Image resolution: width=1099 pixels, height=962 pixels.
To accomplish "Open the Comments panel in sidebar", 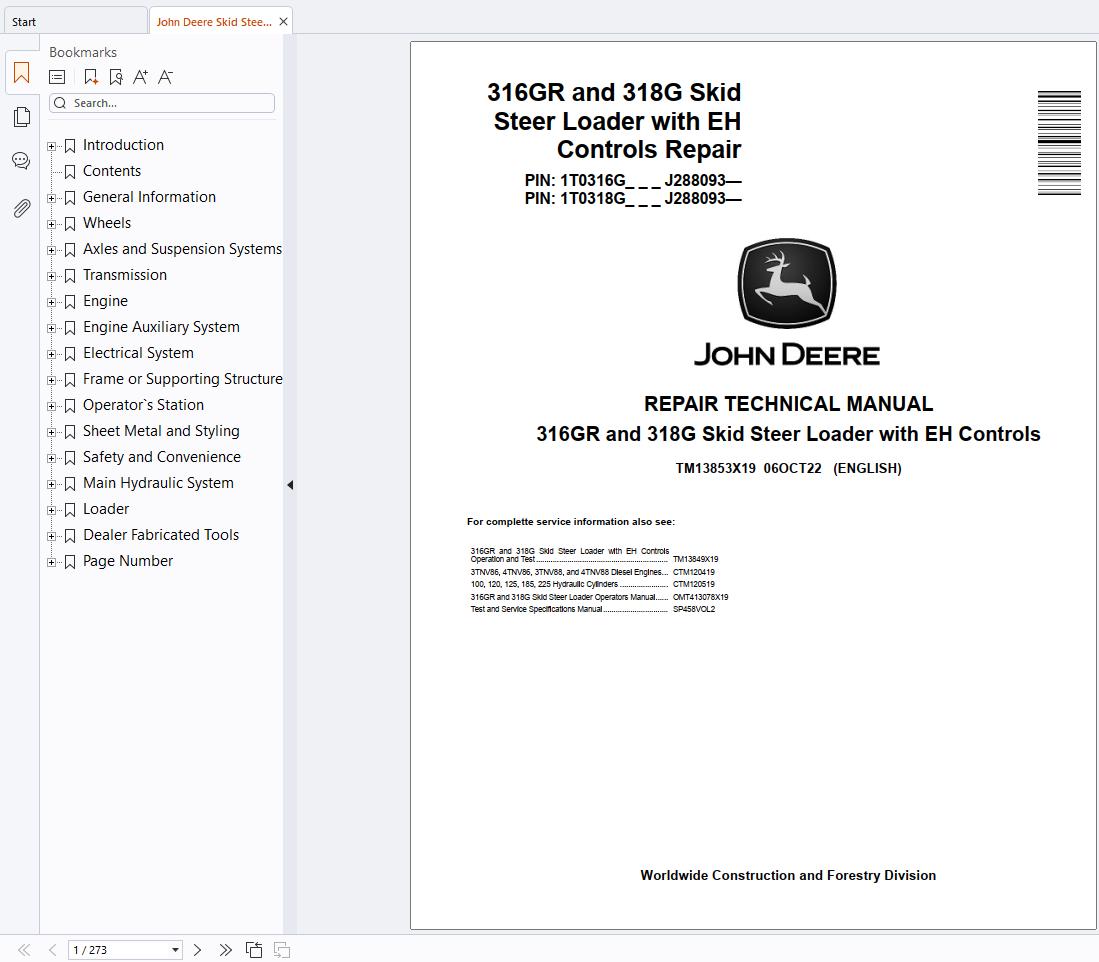I will (21, 161).
